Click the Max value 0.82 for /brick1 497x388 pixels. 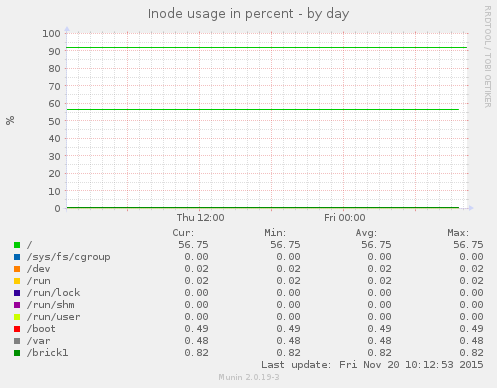pyautogui.click(x=471, y=353)
